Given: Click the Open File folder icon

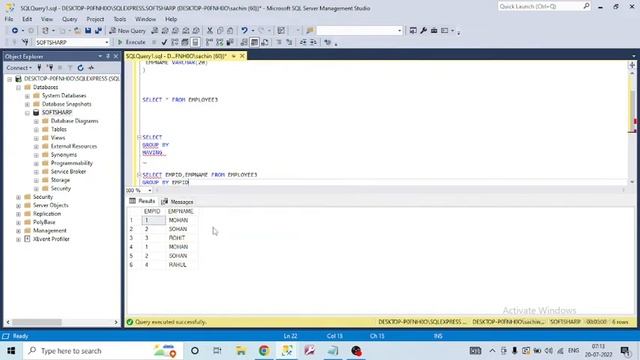Looking at the screenshot, I should click(77, 31).
